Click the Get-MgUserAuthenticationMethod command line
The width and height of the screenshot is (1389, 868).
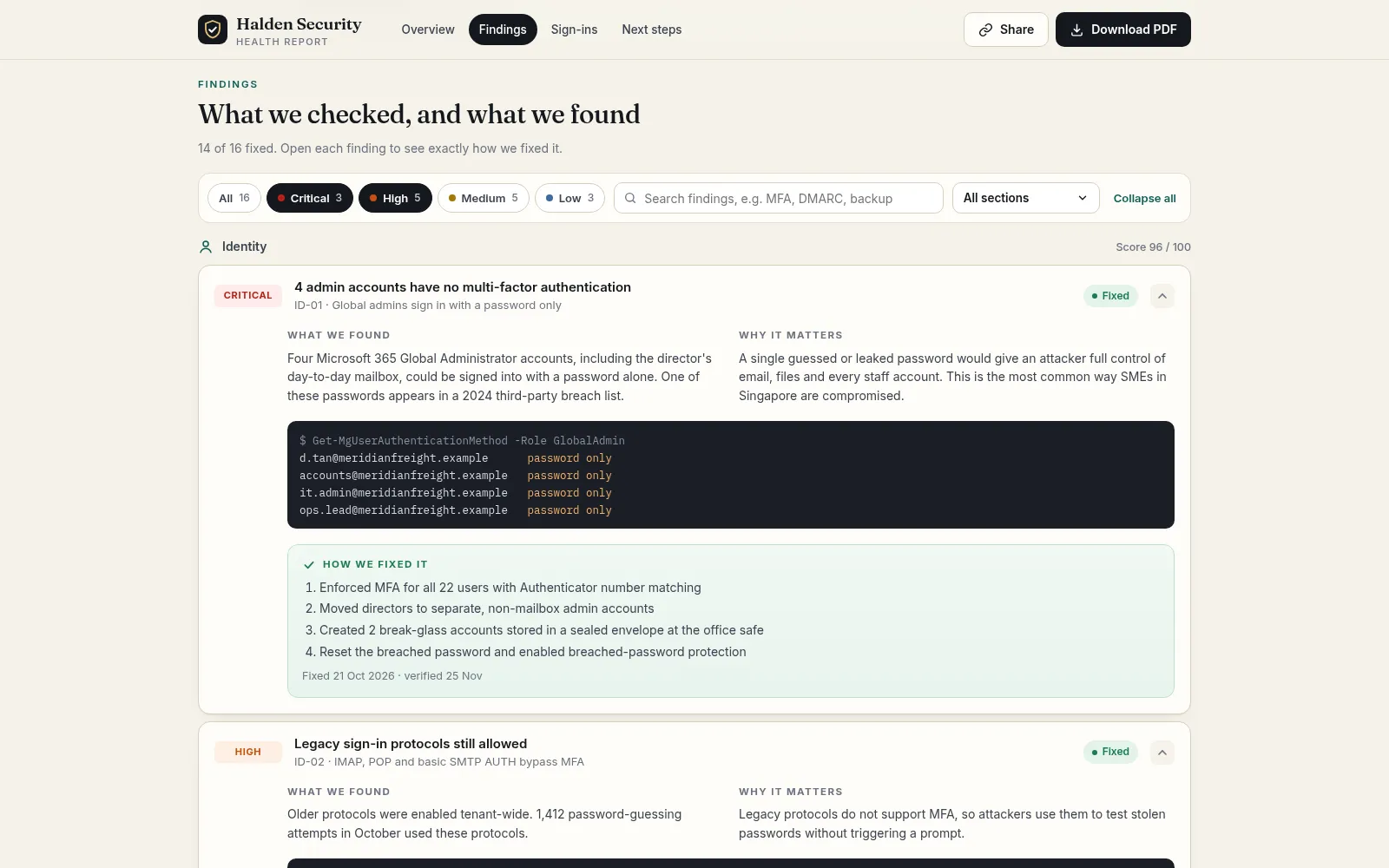(462, 441)
